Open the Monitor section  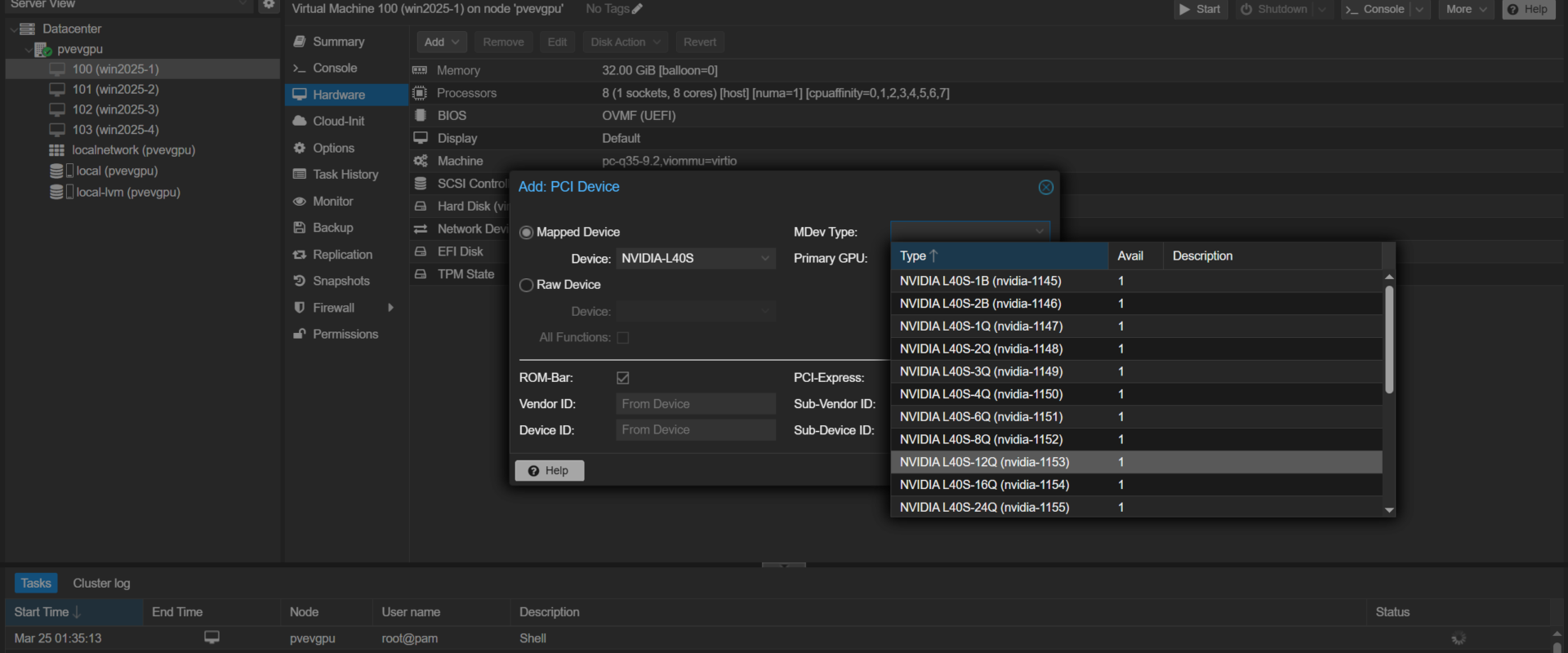point(346,201)
